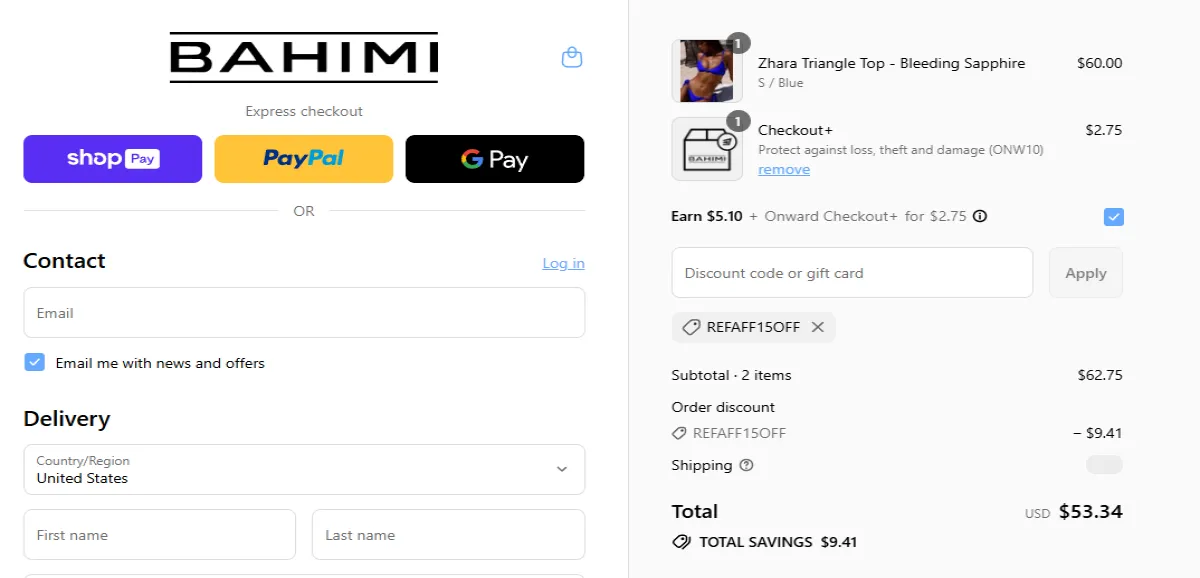Open the shopping bag cart icon
Screen dimensions: 1200x578
pyautogui.click(x=572, y=58)
